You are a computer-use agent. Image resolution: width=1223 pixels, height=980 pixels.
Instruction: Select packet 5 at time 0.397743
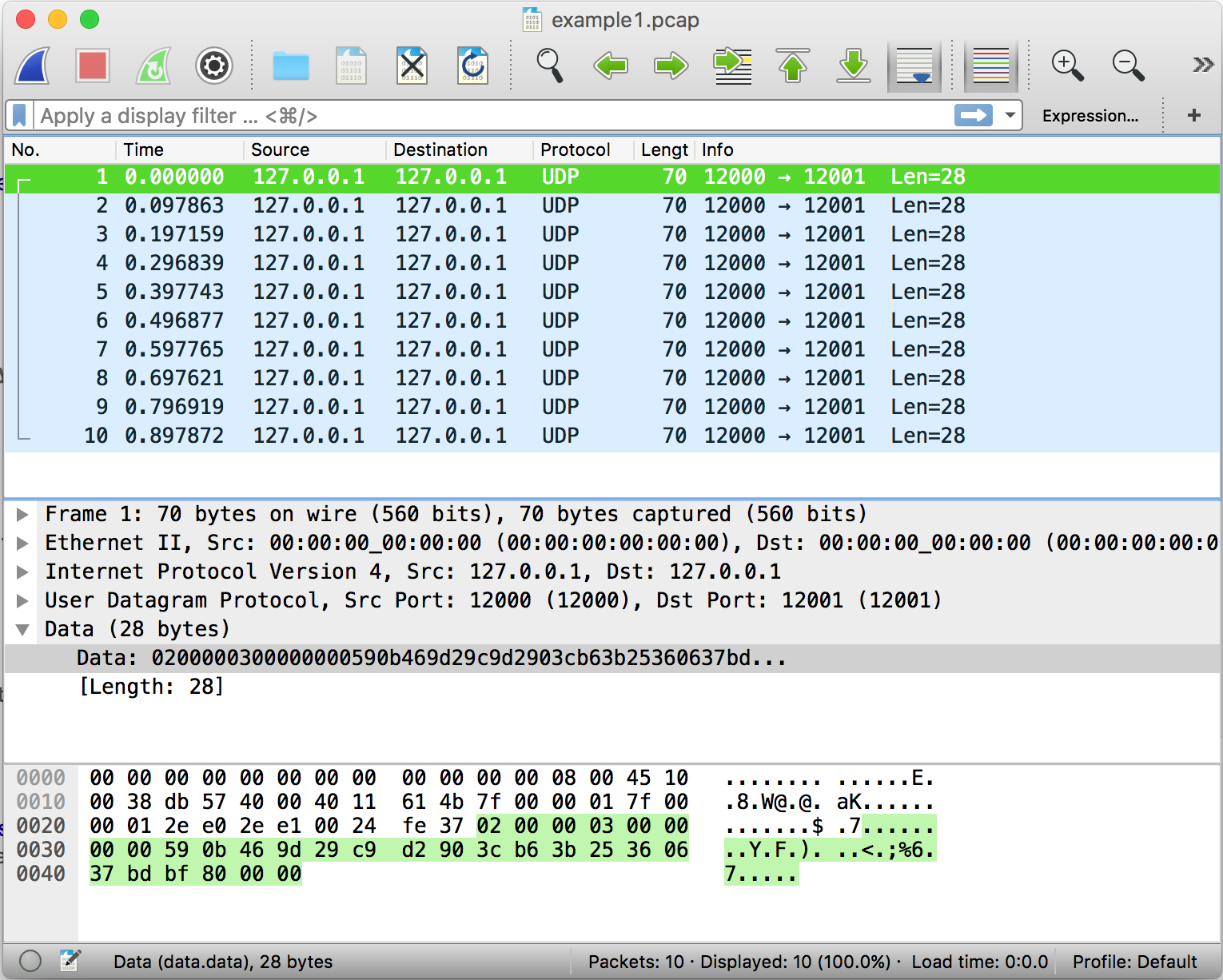[x=612, y=293]
